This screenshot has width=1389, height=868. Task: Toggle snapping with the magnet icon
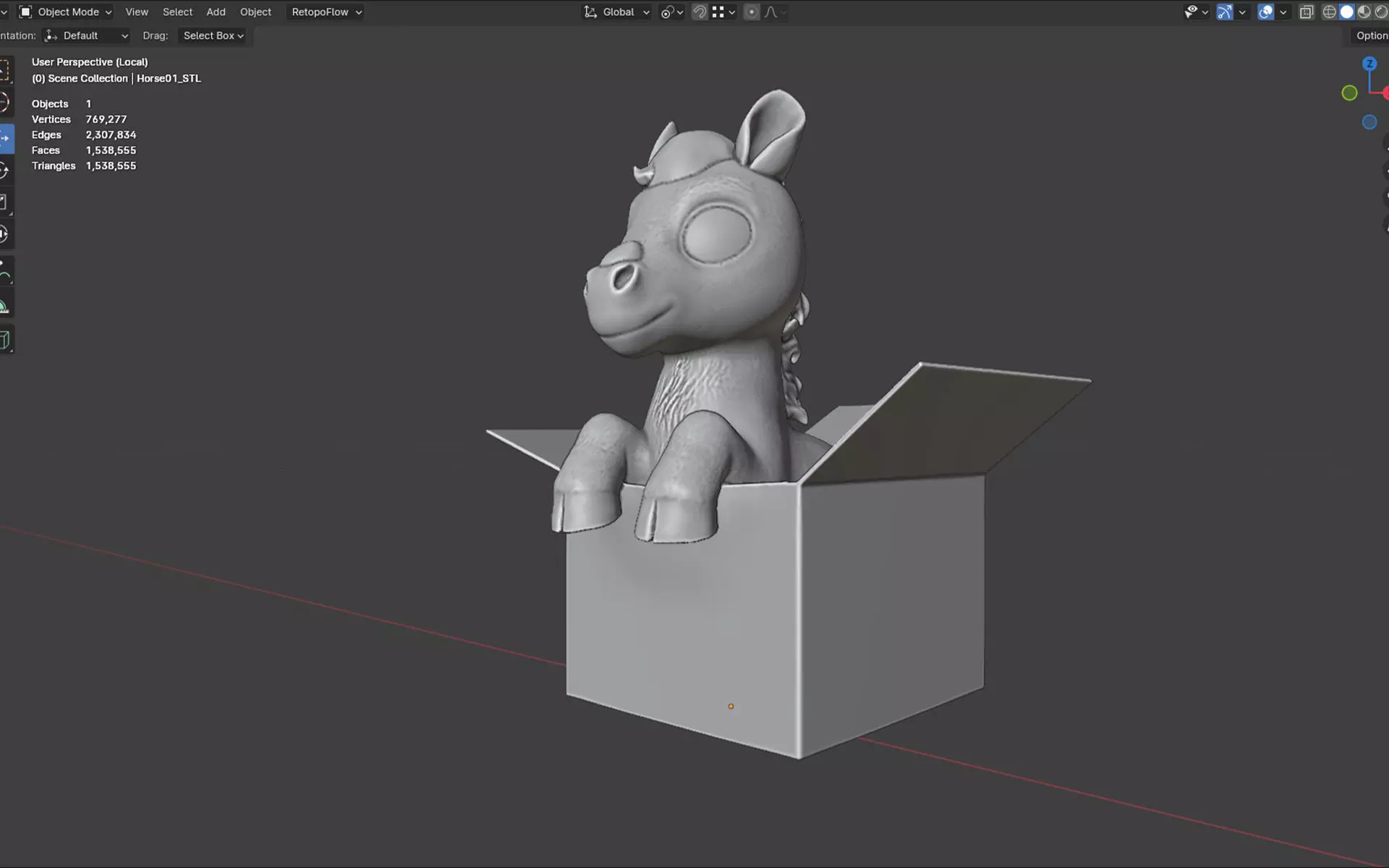point(700,12)
